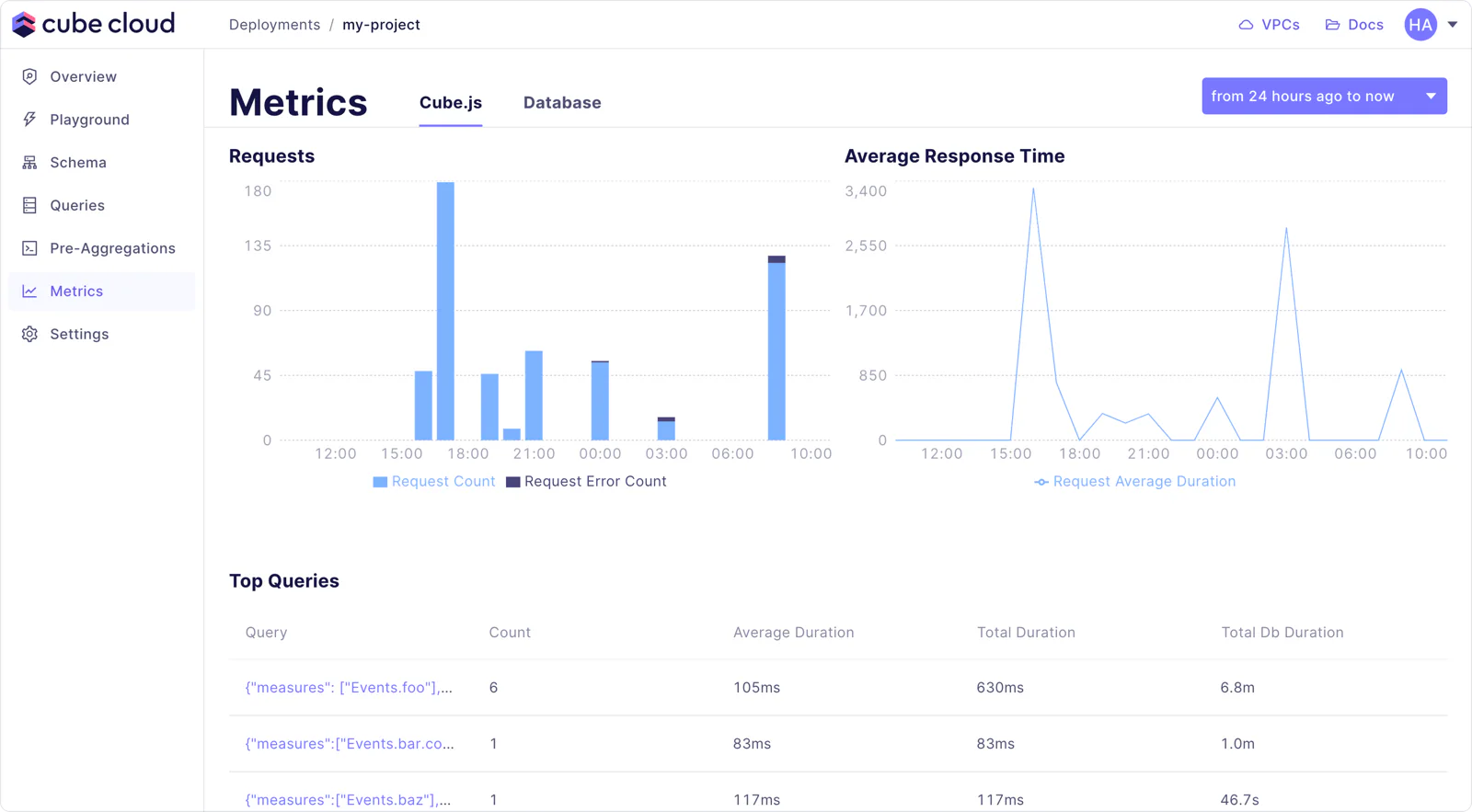1472x812 pixels.
Task: Click the tall requests bar near 10:00
Action: (776, 348)
